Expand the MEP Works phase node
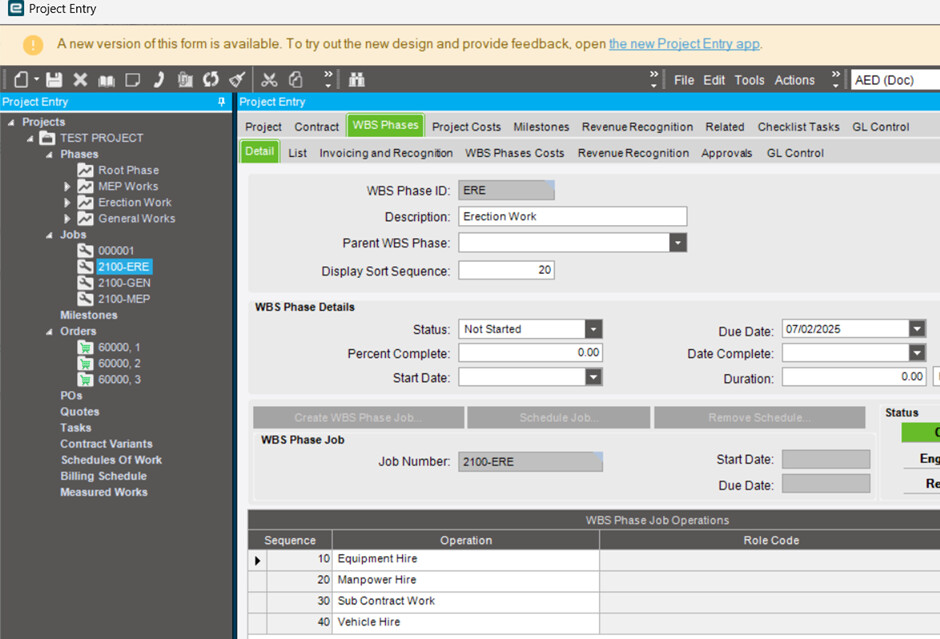 pyautogui.click(x=67, y=186)
